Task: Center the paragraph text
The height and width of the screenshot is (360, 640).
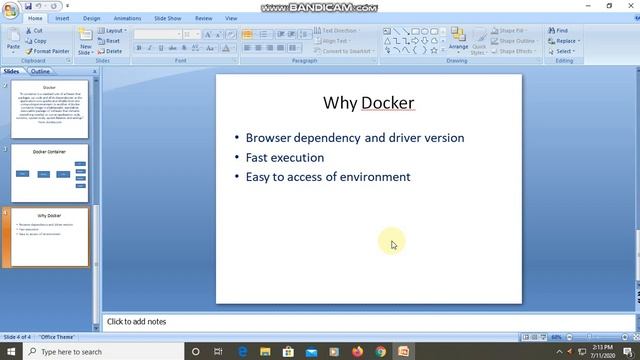Action: click(258, 48)
